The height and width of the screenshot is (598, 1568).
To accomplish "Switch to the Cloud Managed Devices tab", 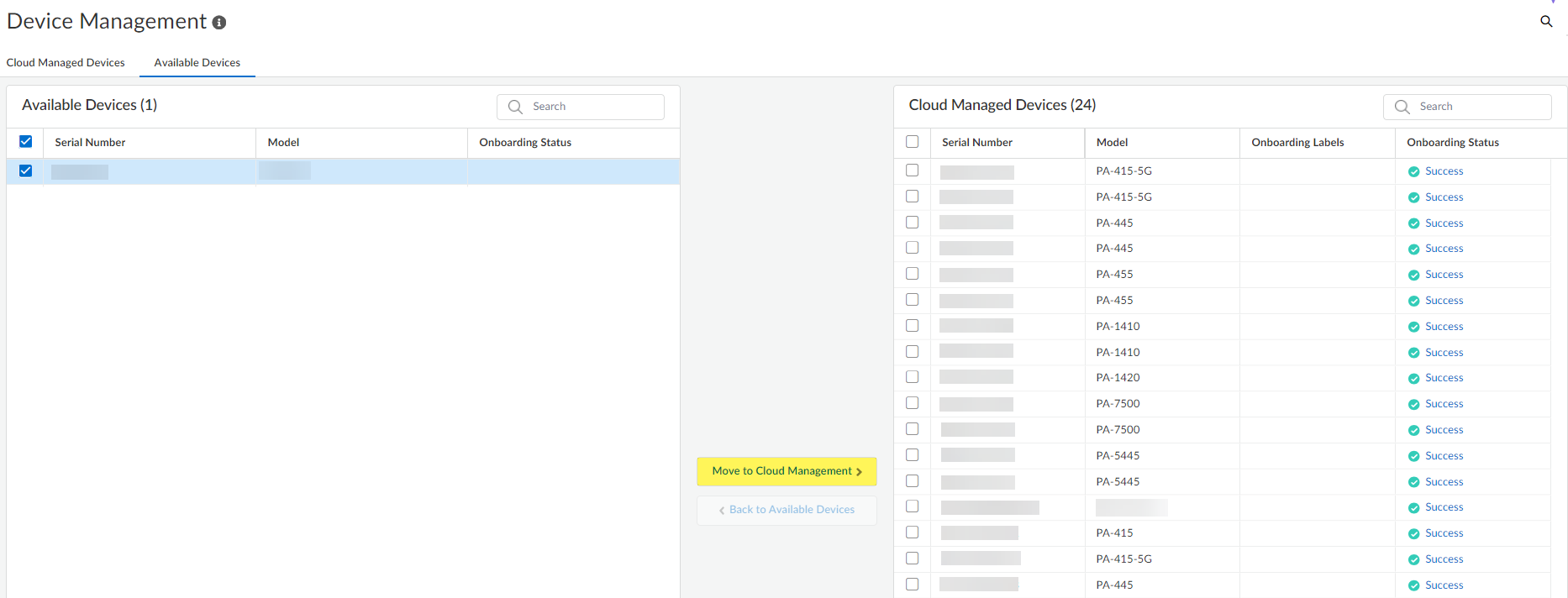I will 66,63.
